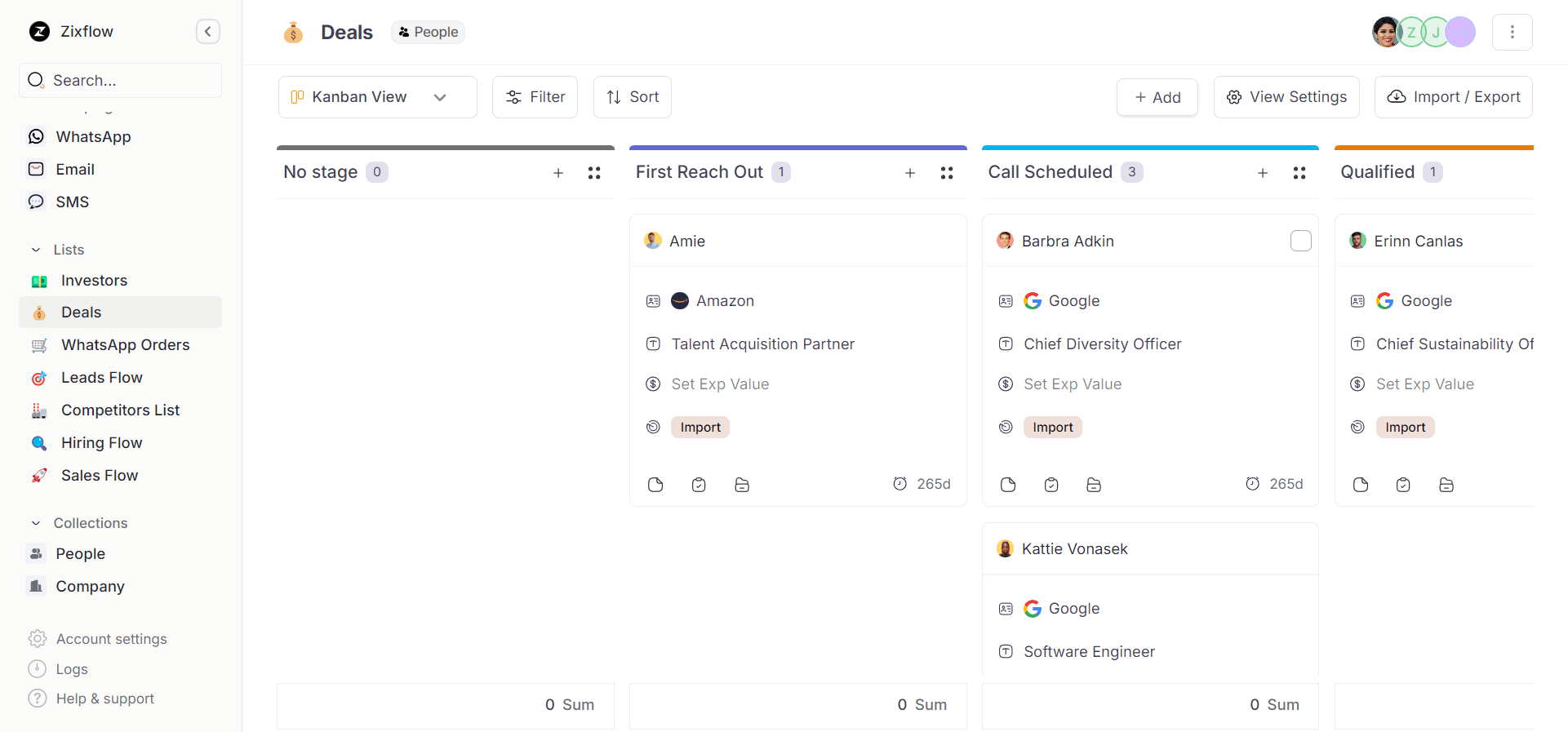Select the Barbra Adkin card checkbox
Screen dimensions: 1568x732
click(1301, 241)
